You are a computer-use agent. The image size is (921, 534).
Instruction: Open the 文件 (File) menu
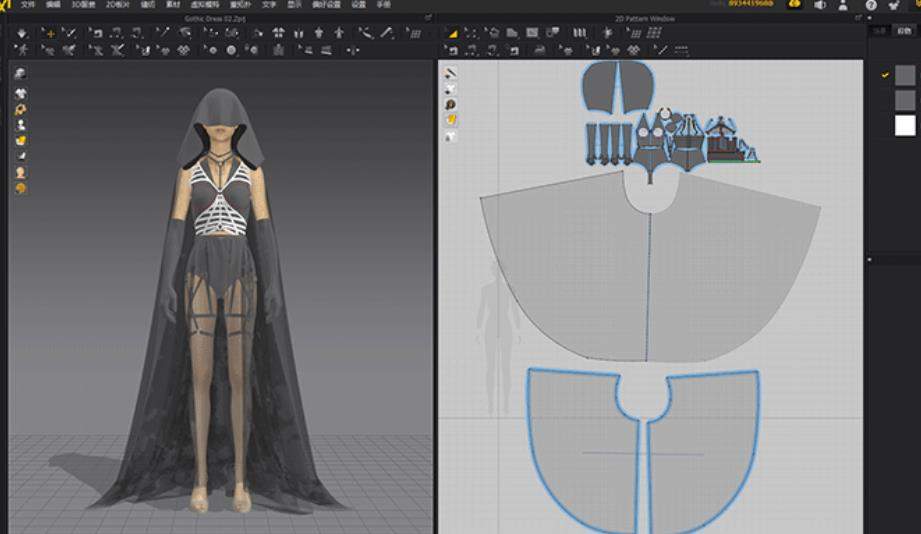pyautogui.click(x=27, y=5)
